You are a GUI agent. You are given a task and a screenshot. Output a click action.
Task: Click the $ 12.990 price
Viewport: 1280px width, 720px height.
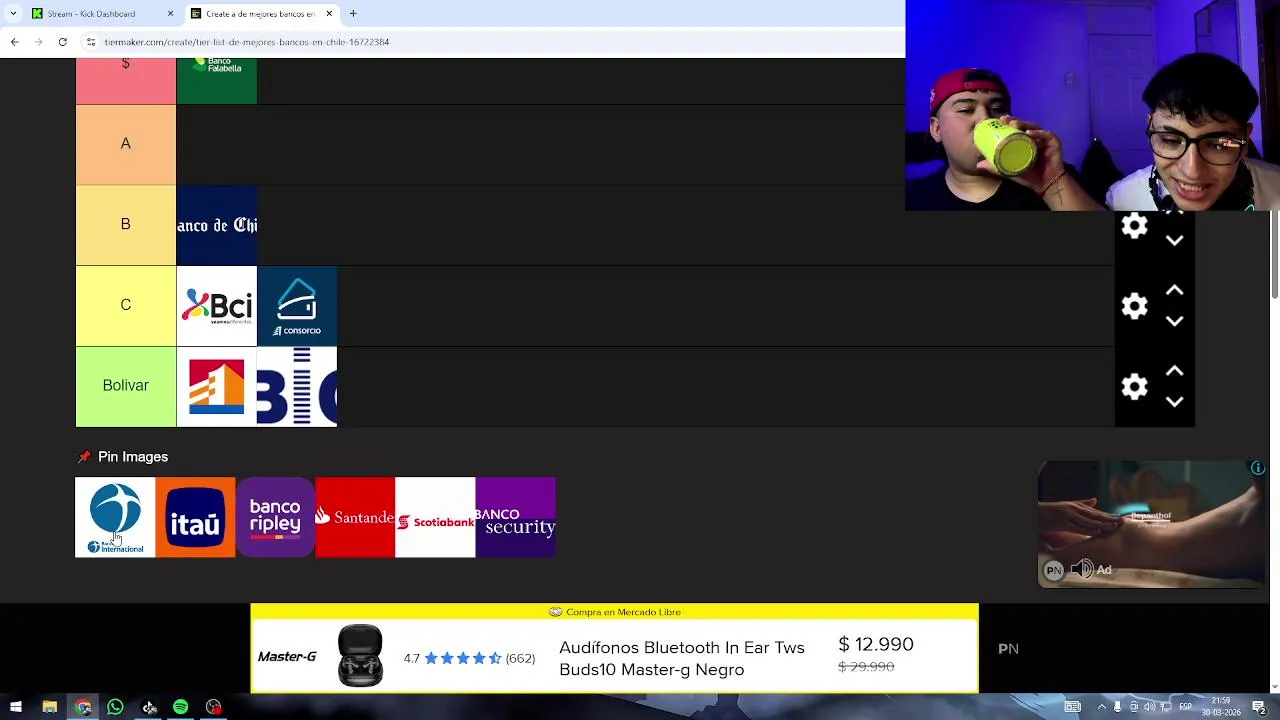[x=876, y=644]
